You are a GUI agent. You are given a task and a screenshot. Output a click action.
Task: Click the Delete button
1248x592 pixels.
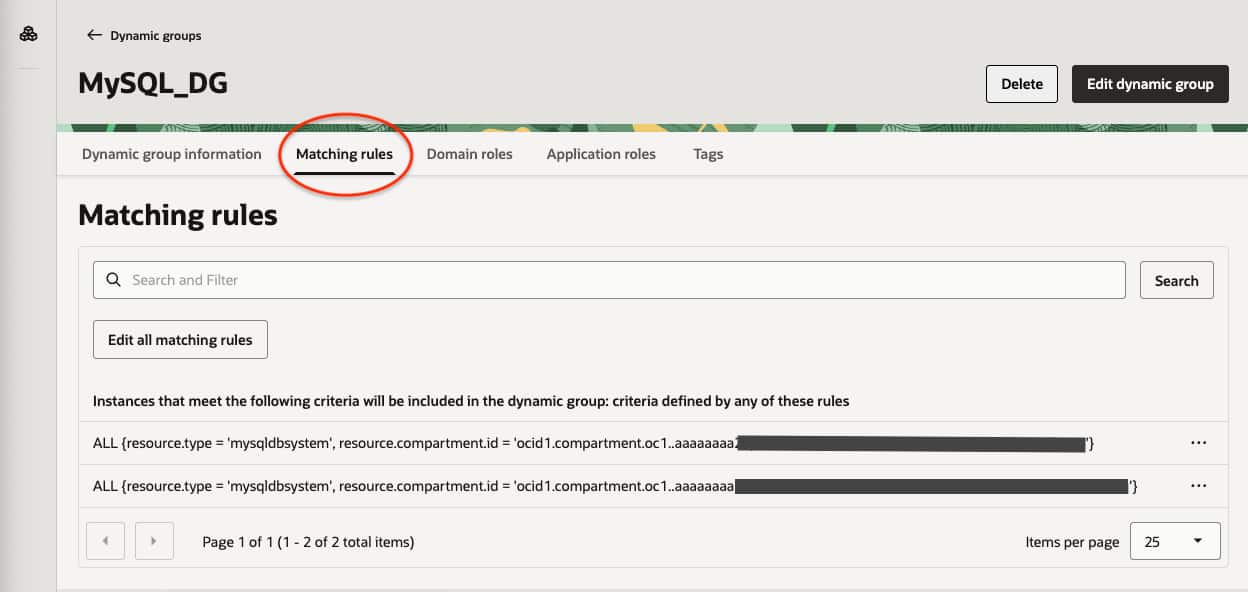coord(1022,84)
